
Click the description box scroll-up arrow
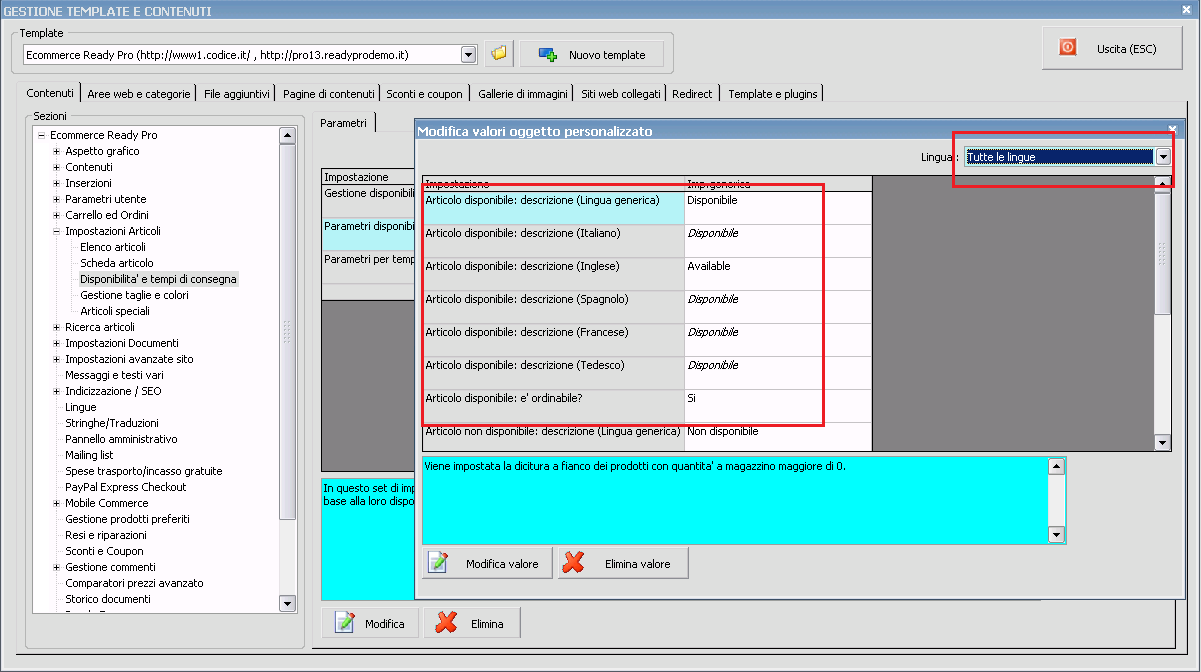1057,466
